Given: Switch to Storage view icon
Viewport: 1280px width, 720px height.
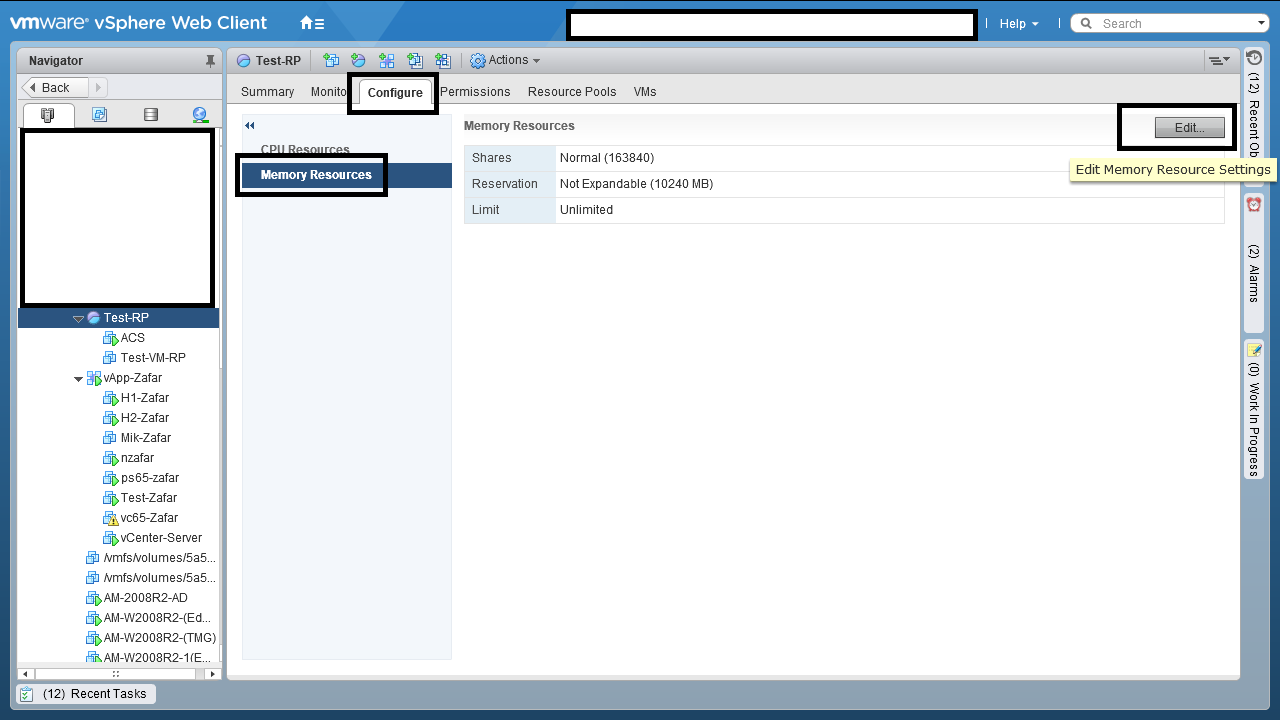Looking at the screenshot, I should point(150,115).
